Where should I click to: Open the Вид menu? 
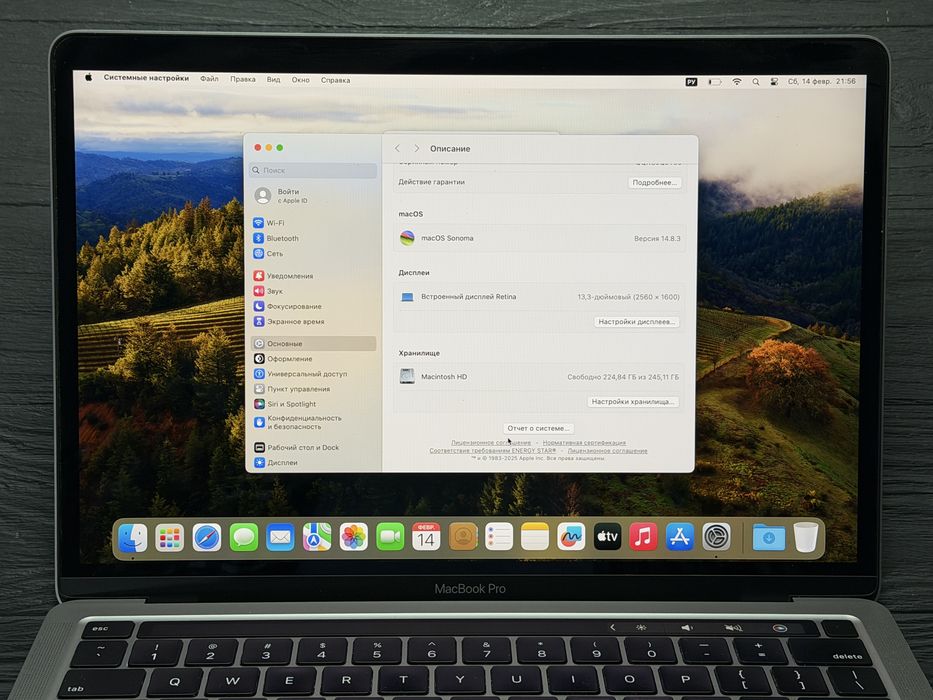273,79
